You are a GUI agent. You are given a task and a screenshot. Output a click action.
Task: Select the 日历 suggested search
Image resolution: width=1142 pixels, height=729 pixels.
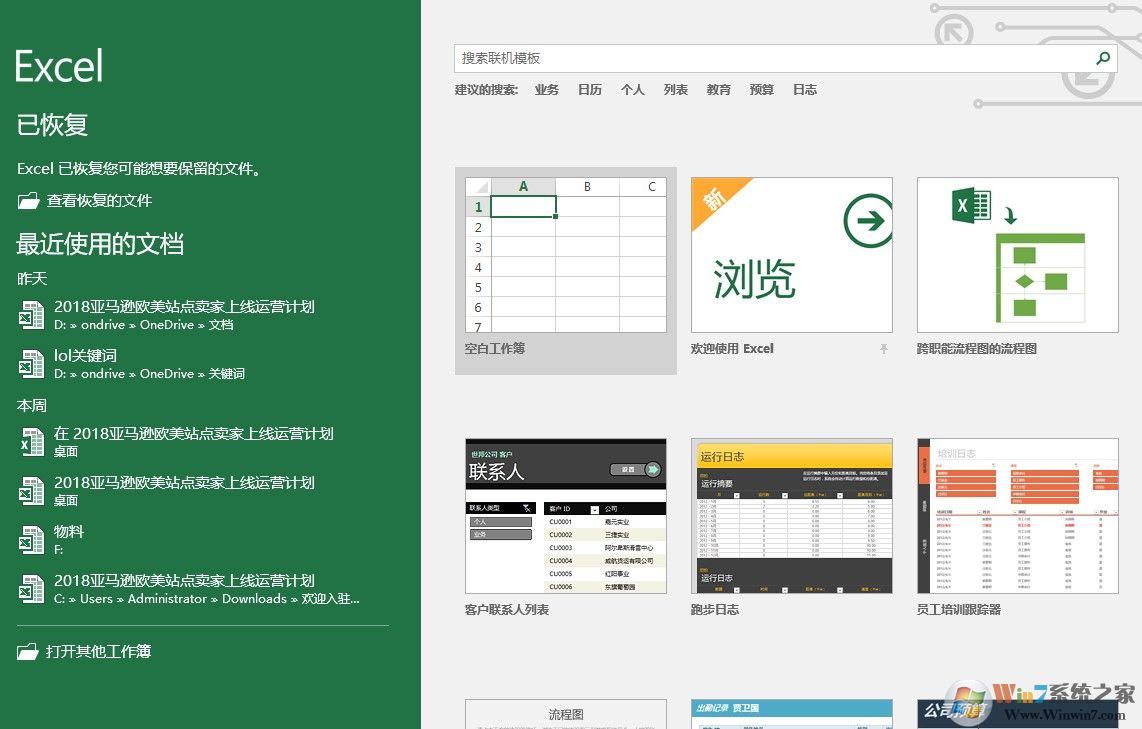[589, 90]
